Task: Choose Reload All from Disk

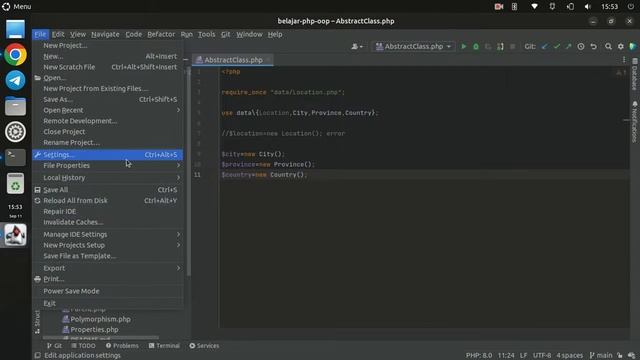Action: (108, 200)
